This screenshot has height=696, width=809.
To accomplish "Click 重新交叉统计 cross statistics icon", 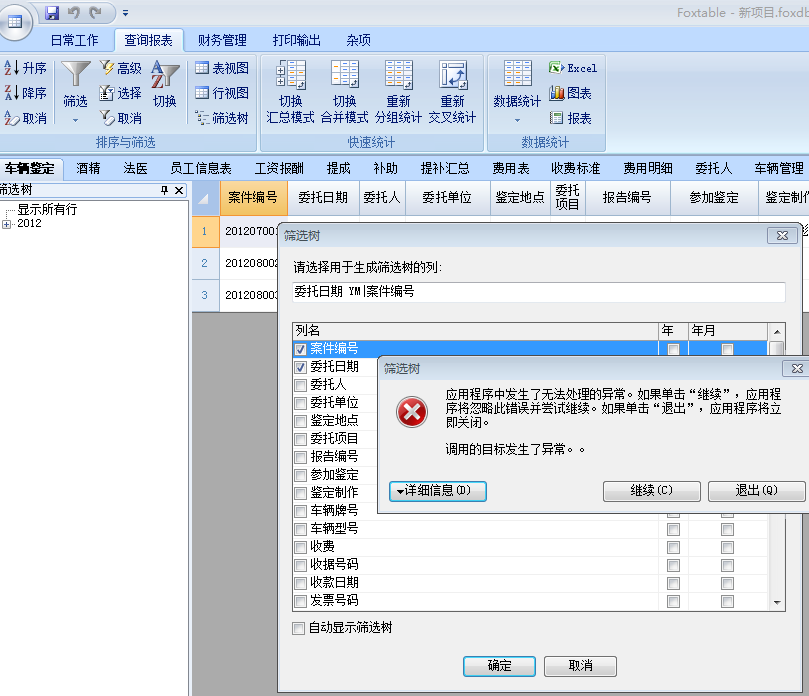I will click(x=452, y=75).
